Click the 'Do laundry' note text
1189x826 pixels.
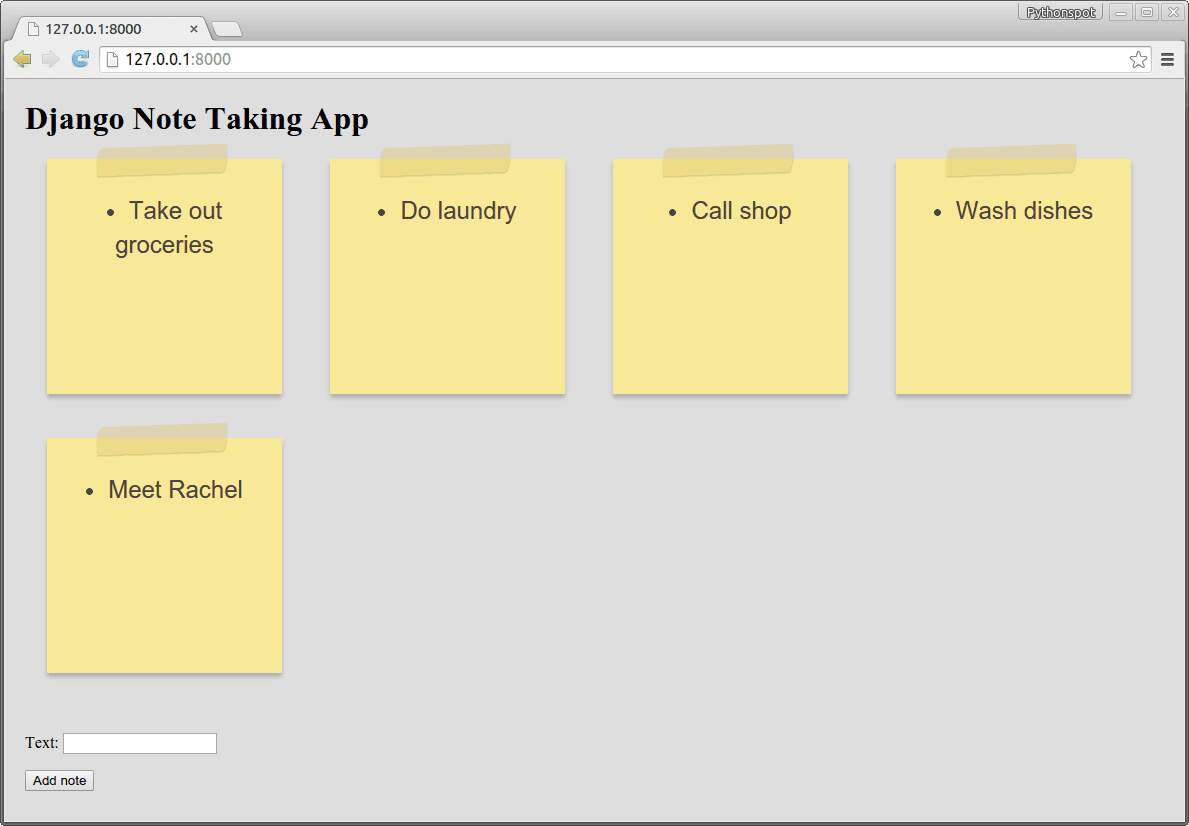click(x=459, y=211)
